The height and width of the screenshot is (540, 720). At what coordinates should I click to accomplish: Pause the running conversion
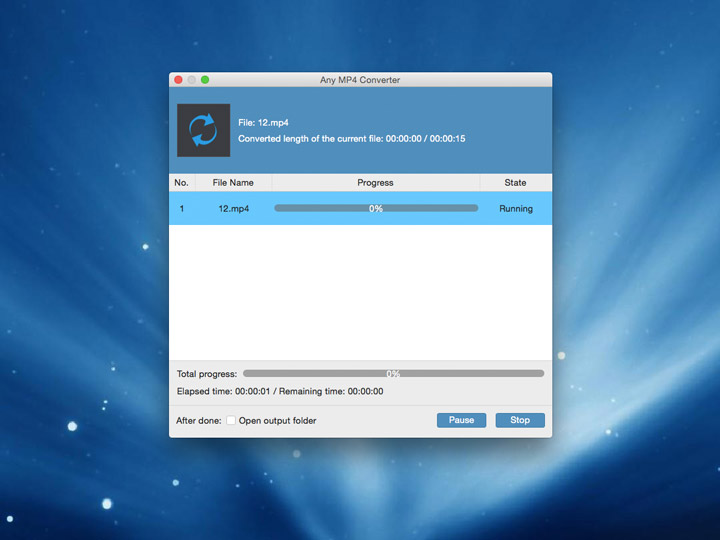(461, 420)
